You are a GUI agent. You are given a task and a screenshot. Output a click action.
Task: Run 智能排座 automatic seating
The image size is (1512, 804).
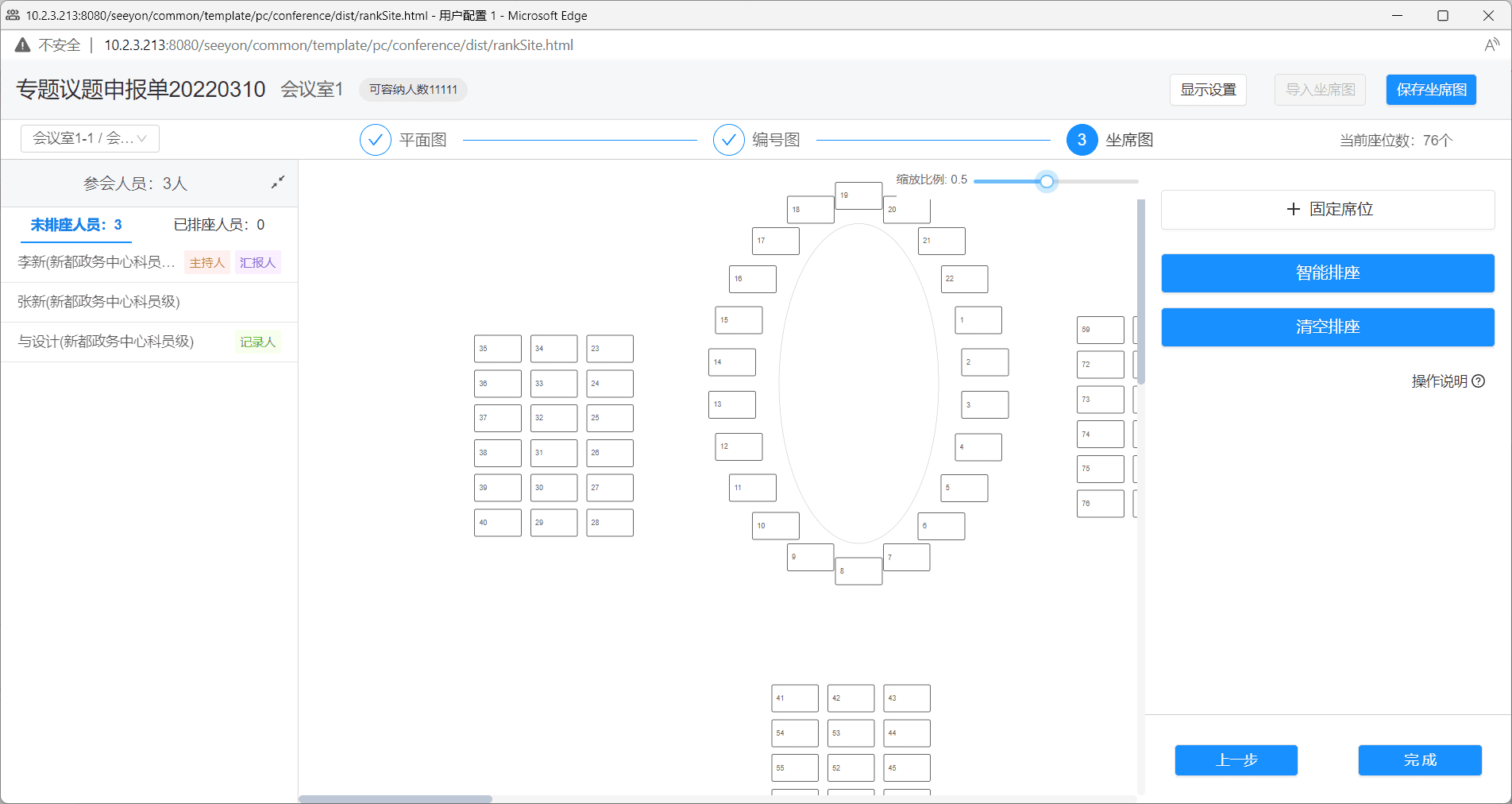tap(1328, 273)
